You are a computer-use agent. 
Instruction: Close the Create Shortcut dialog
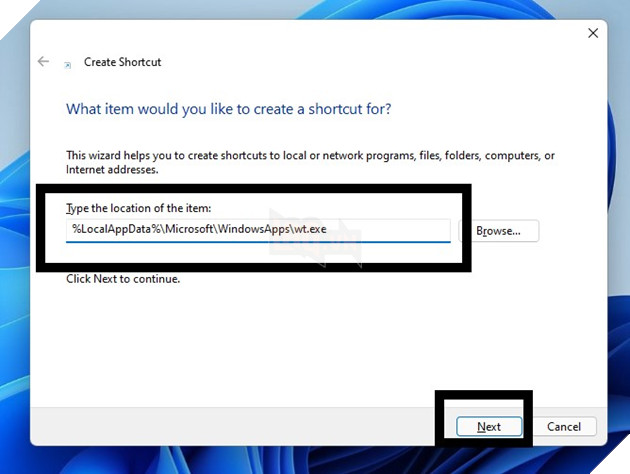[x=593, y=33]
